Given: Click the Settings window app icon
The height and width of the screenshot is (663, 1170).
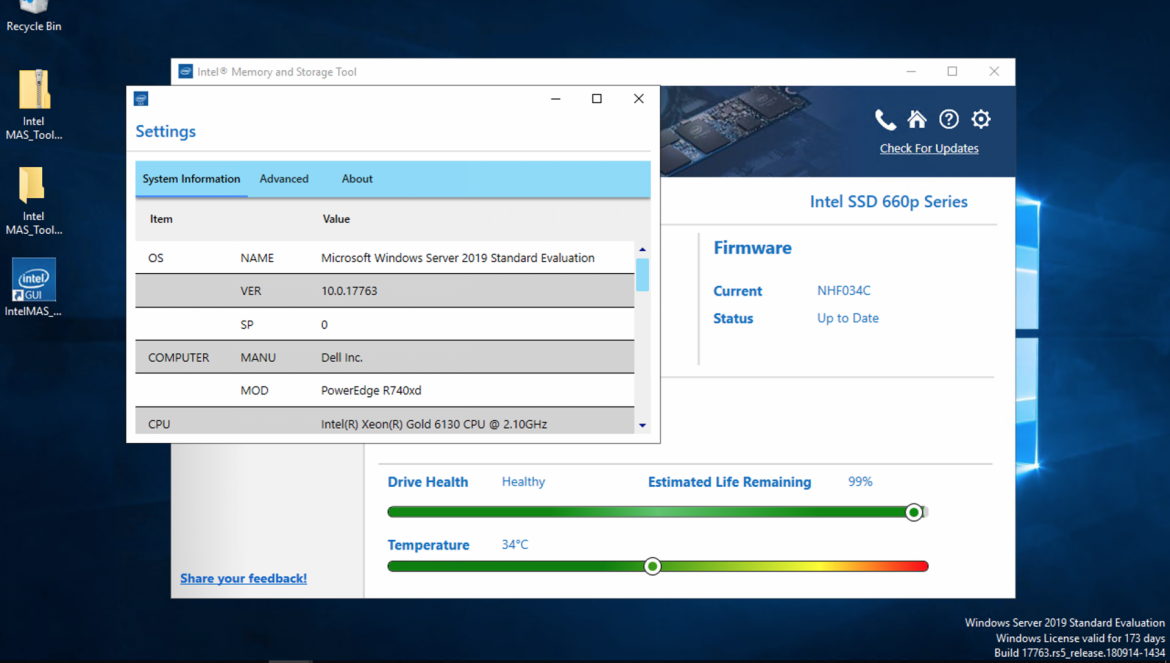Looking at the screenshot, I should (141, 98).
